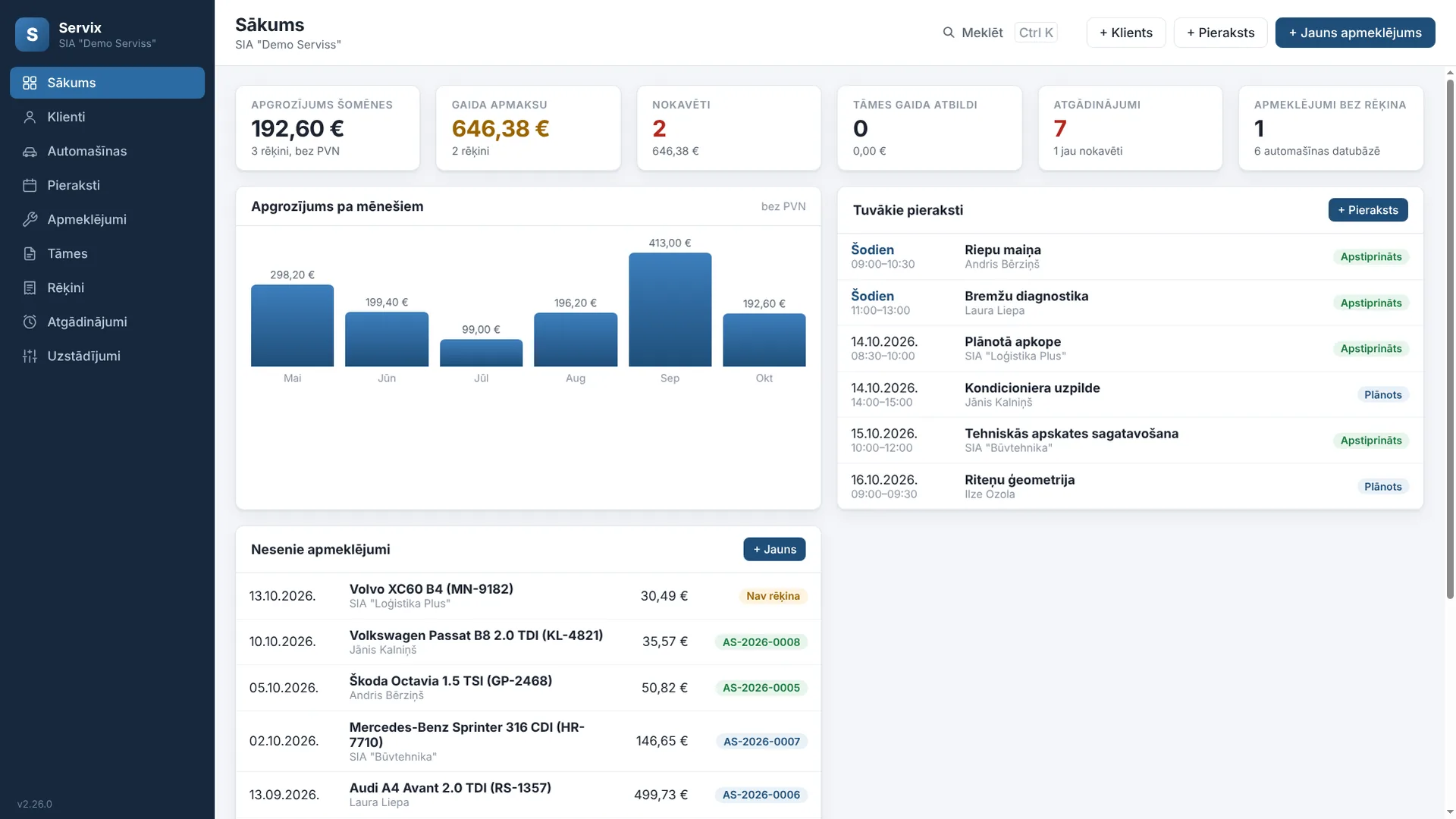Viewport: 1456px width, 819px height.
Task: Click the Klienti person icon
Action: [30, 117]
